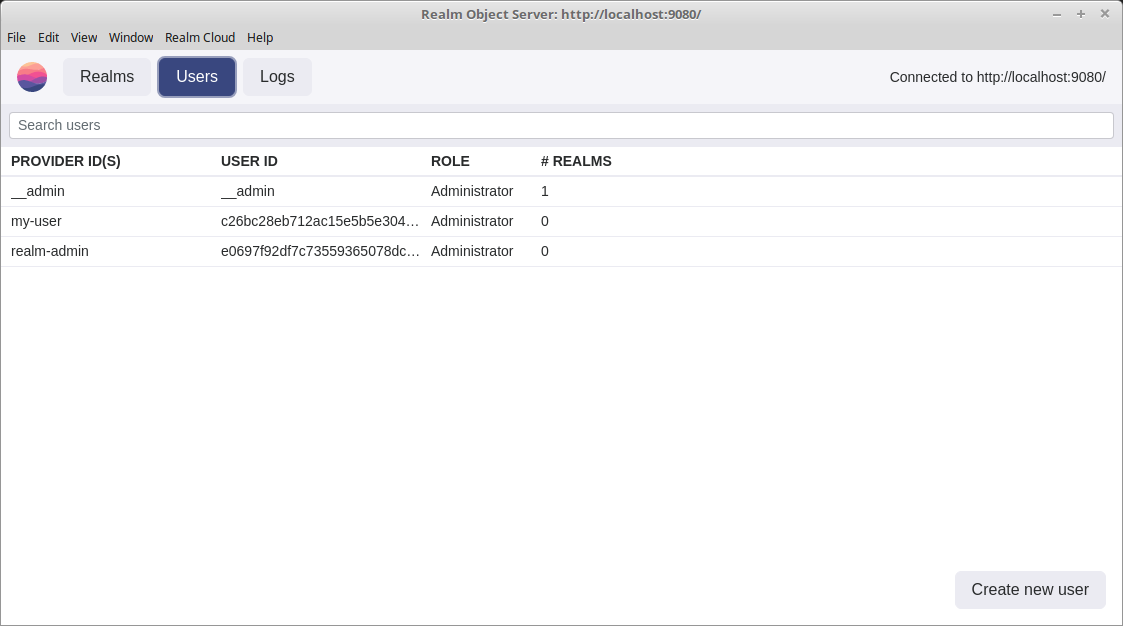Open the Edit menu
1123x626 pixels.
(48, 37)
